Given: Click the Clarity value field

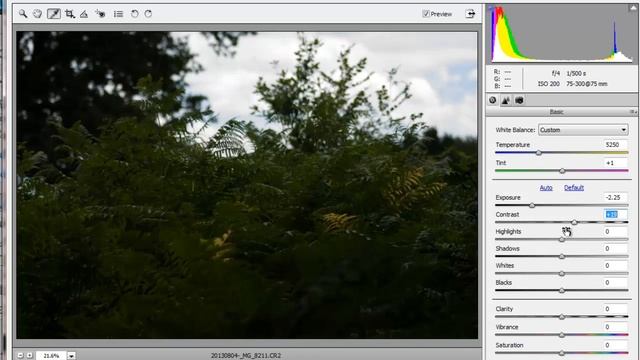Looking at the screenshot, I should pyautogui.click(x=616, y=309).
